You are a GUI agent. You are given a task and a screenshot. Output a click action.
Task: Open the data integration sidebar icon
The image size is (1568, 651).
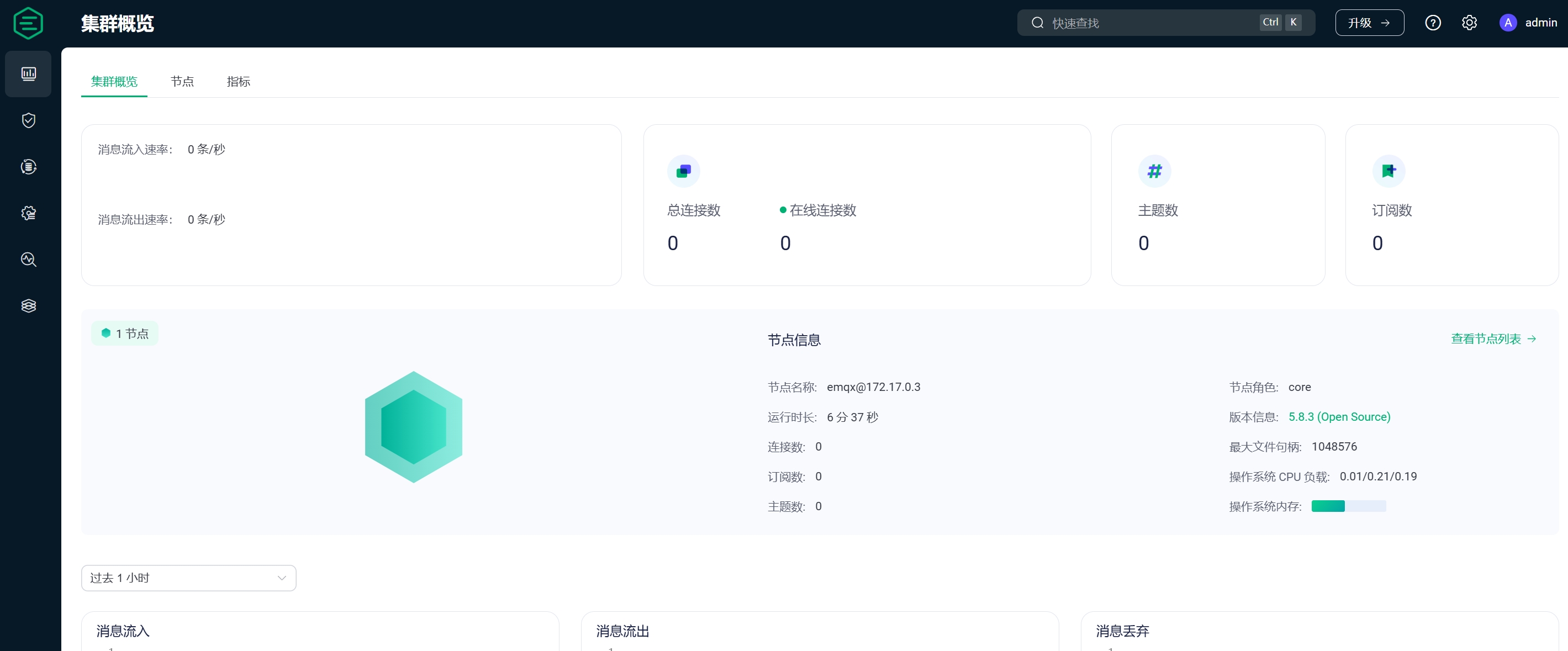click(x=28, y=167)
